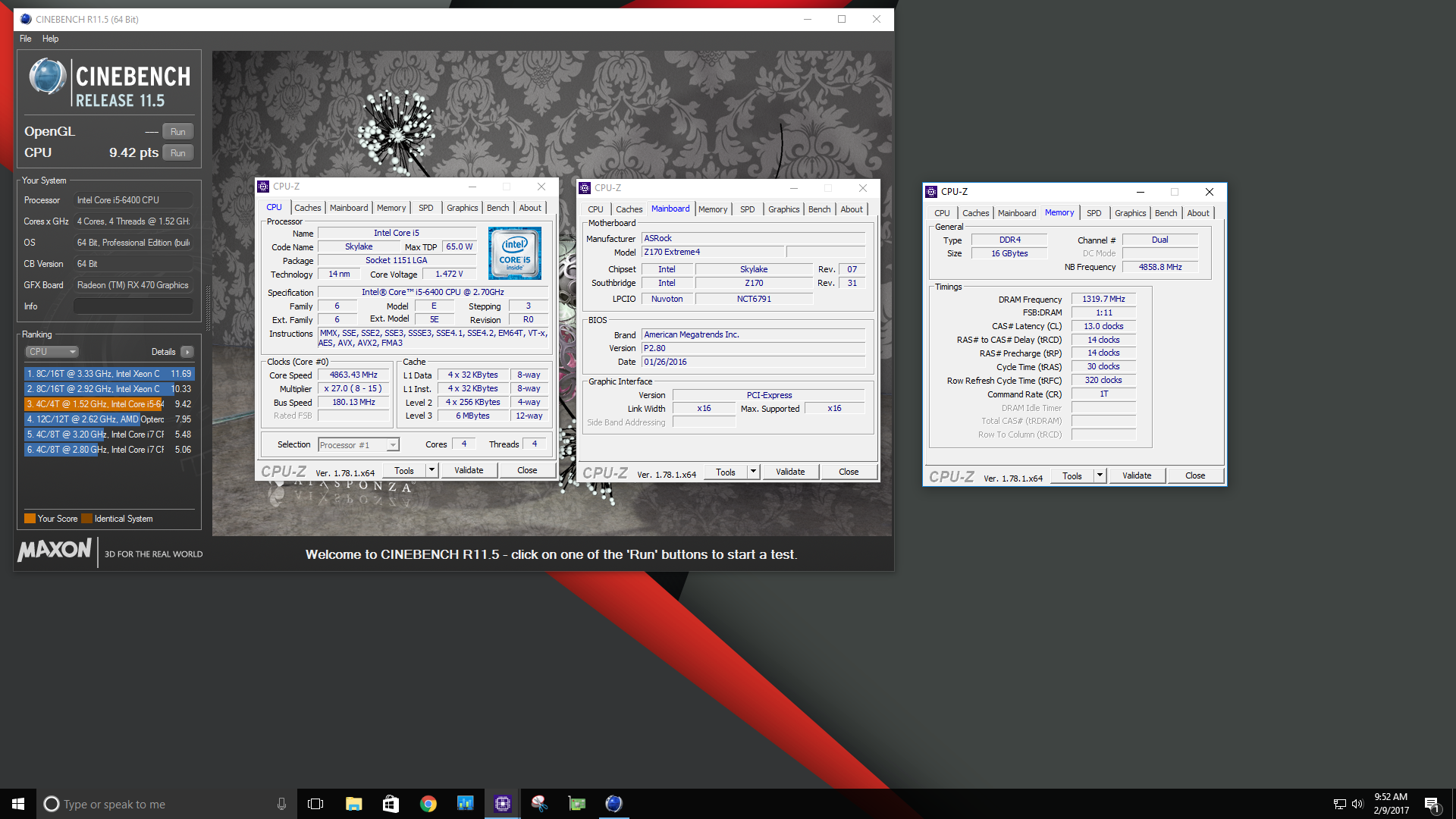Screen dimensions: 1456x819
Task: Select CPU-Z icon in taskbar
Action: coord(503,804)
